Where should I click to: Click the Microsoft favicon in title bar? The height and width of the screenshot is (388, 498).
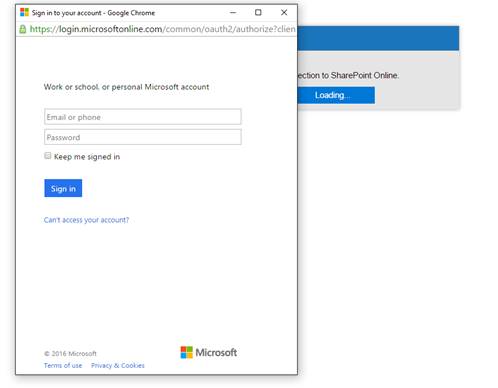coord(24,12)
